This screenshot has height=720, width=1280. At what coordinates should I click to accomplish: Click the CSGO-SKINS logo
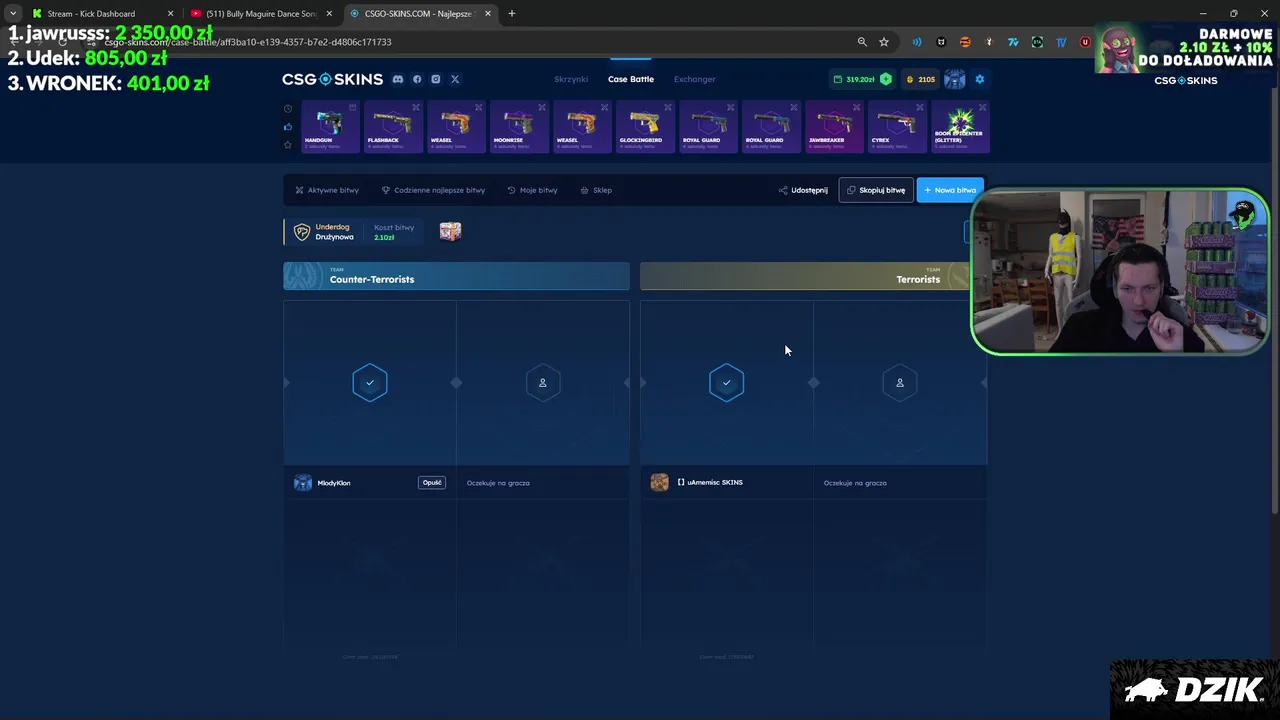(x=332, y=79)
